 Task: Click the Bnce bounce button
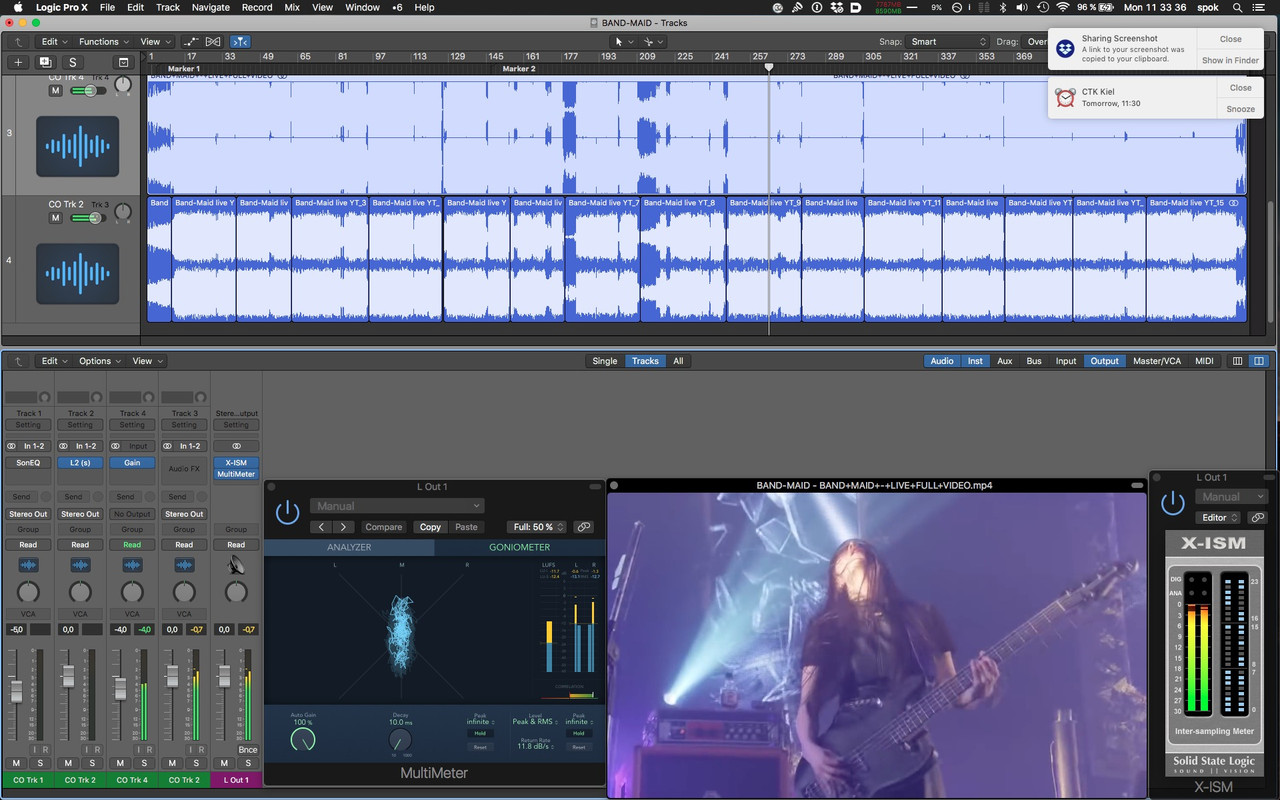[x=248, y=750]
